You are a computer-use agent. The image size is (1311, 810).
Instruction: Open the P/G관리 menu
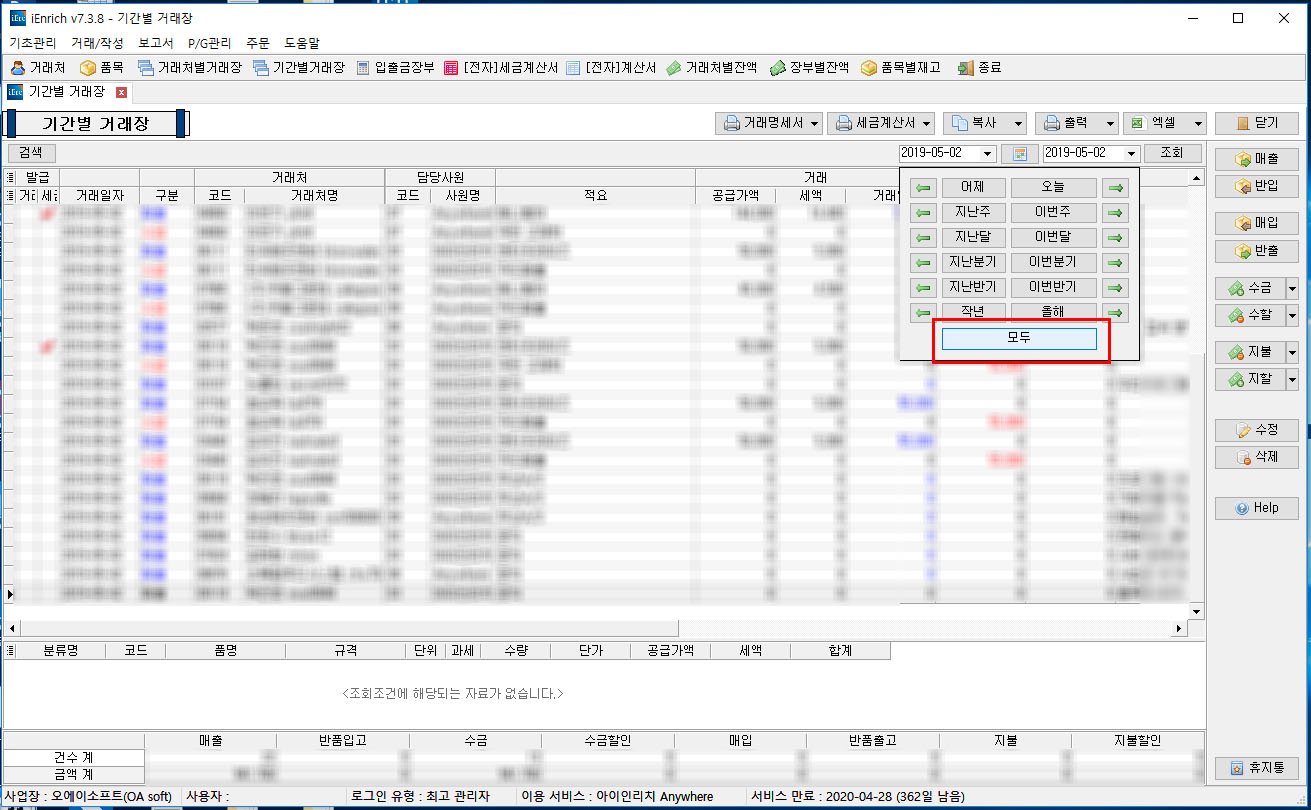210,43
